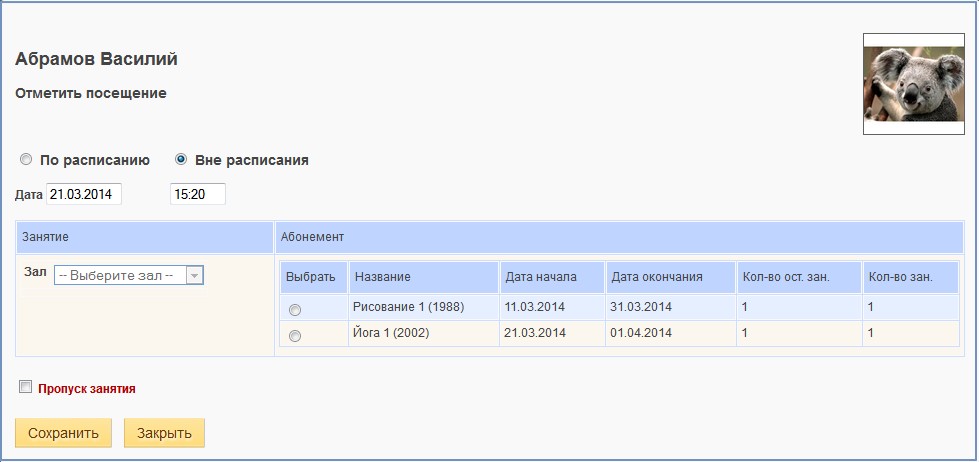Click the "Йога 1 (2002)" name cell
This screenshot has height=462, width=979.
[424, 333]
